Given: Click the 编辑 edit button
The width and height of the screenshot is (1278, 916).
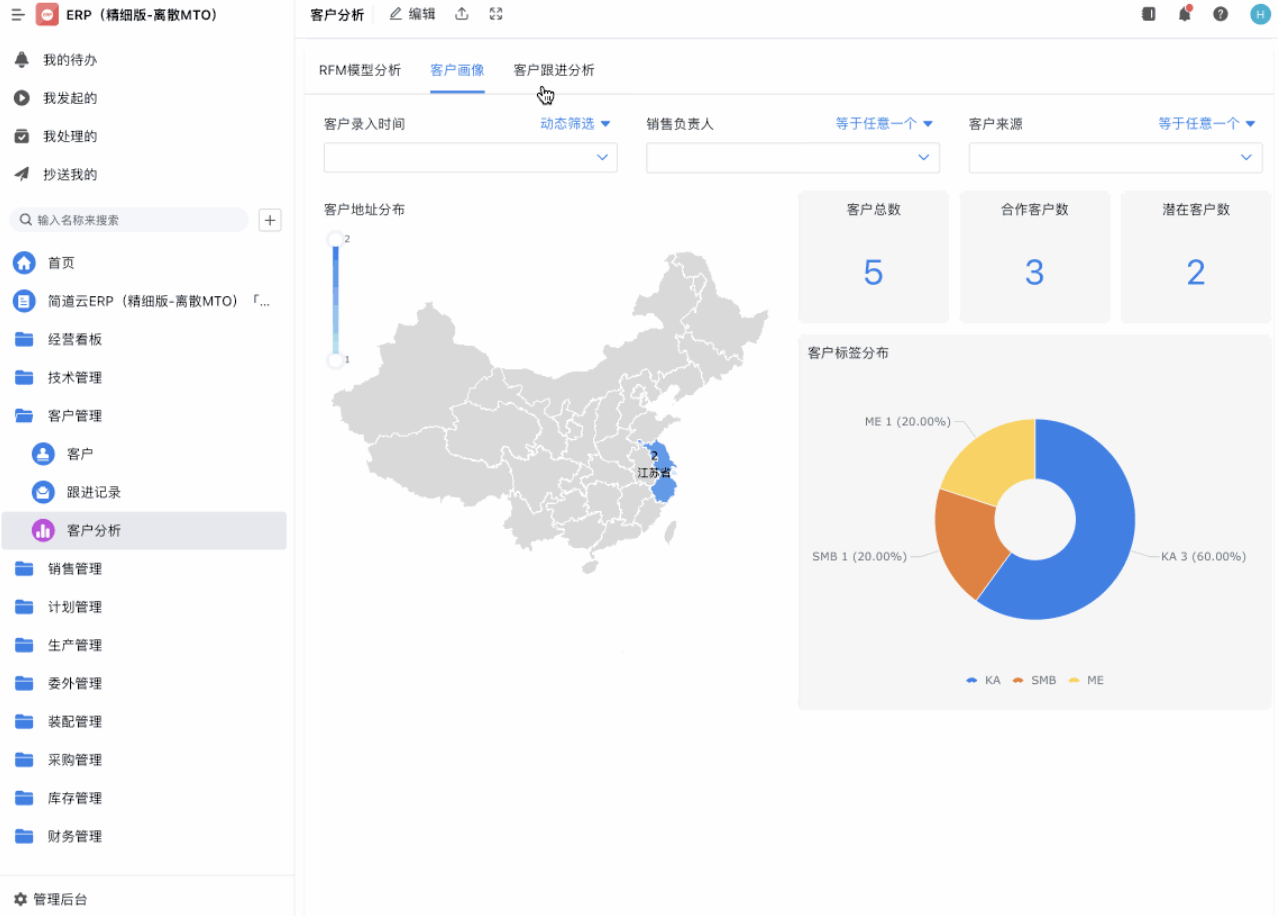Looking at the screenshot, I should pos(412,14).
